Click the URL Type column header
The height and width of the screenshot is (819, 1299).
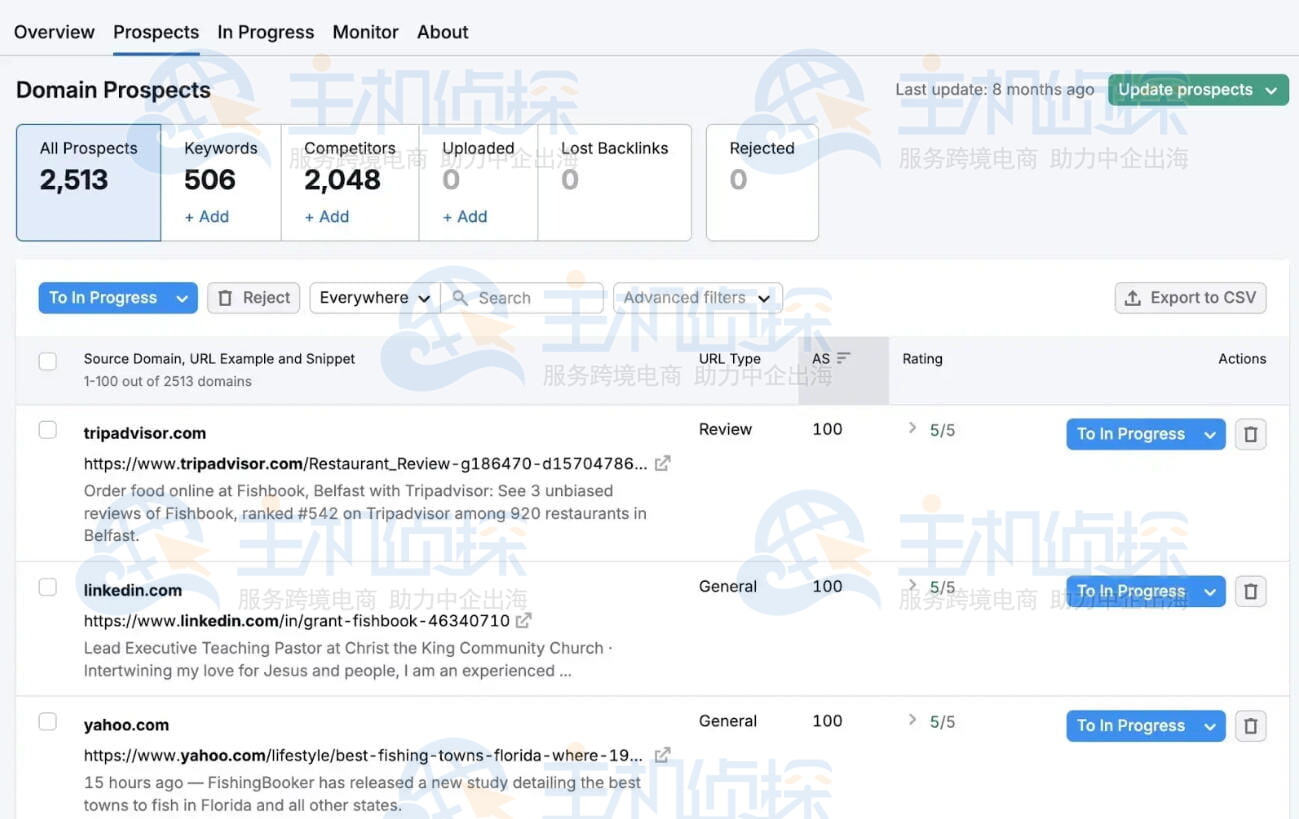730,359
